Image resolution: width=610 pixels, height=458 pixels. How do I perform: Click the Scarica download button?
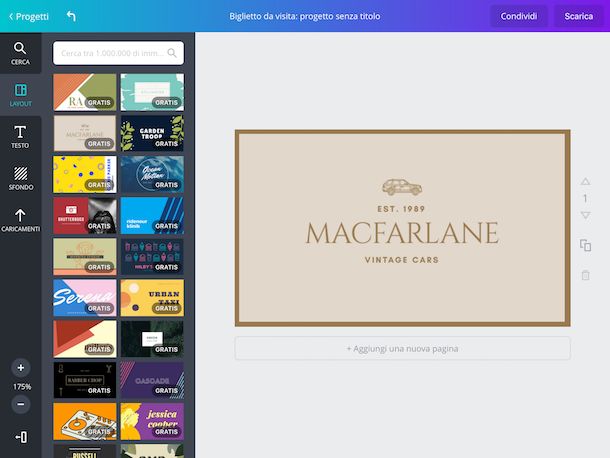point(578,16)
